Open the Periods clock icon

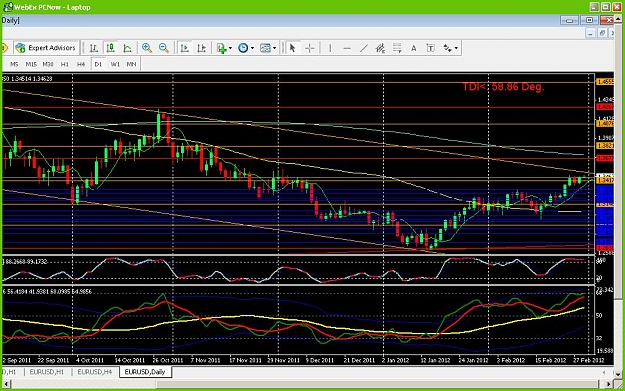click(x=243, y=48)
